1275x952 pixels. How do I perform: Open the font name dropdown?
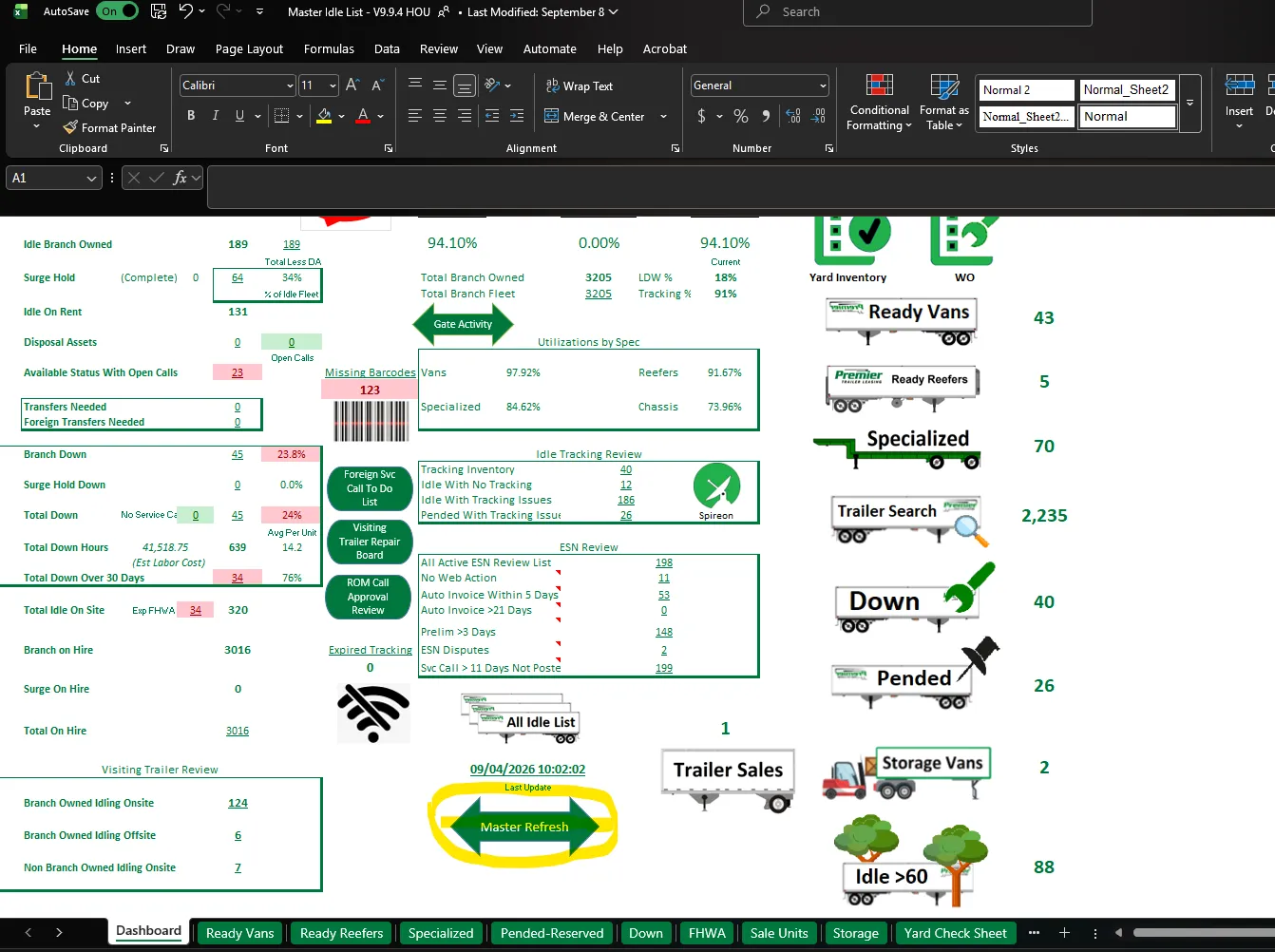click(x=290, y=86)
